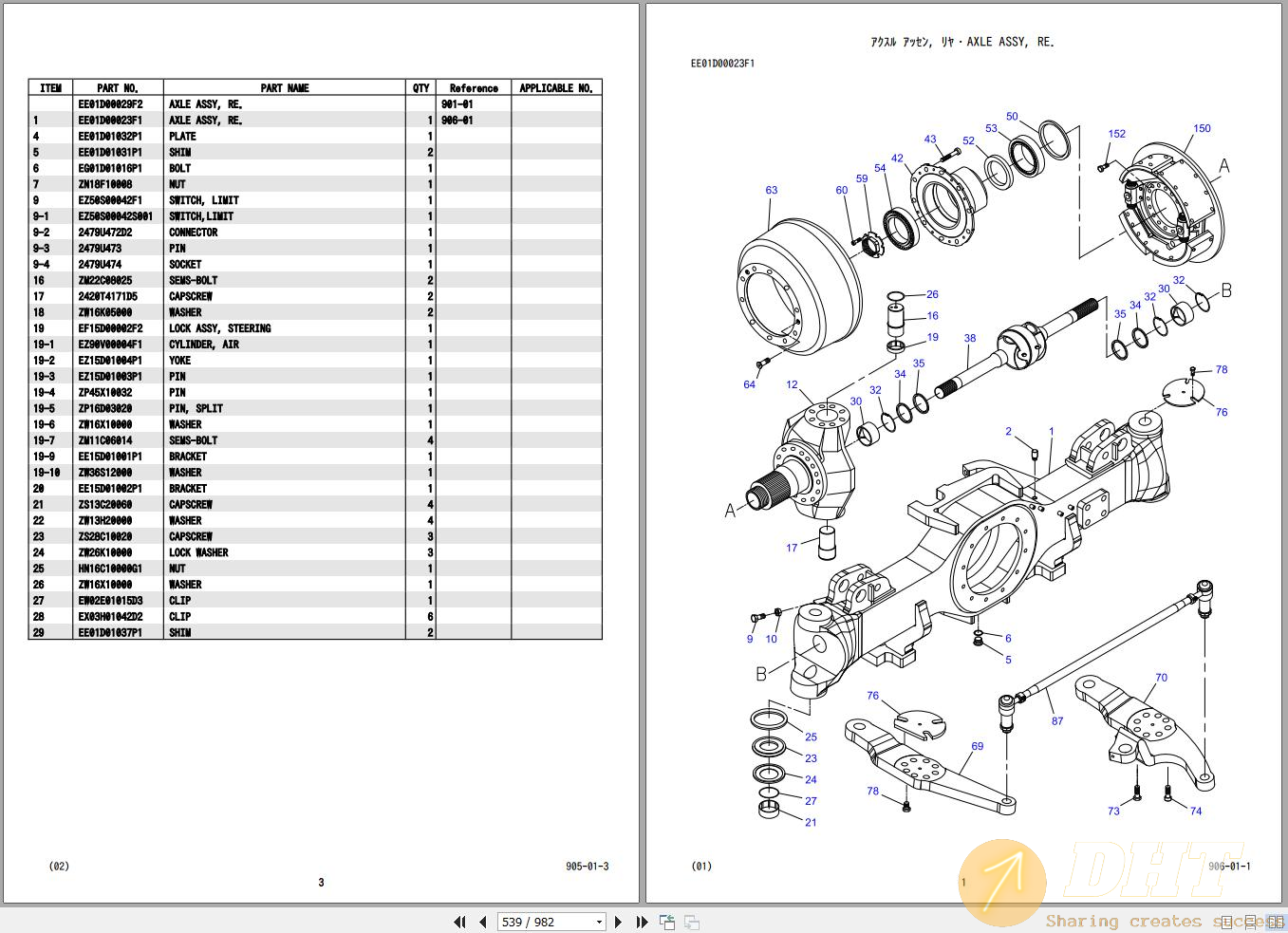Click the 'AXLE ASSY, RE.' diagram title
This screenshot has width=1288, height=933.
1010,42
